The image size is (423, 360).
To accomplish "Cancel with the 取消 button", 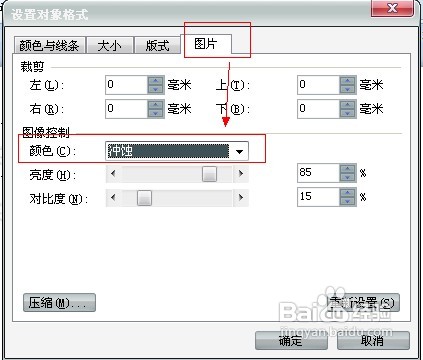I will pos(373,341).
